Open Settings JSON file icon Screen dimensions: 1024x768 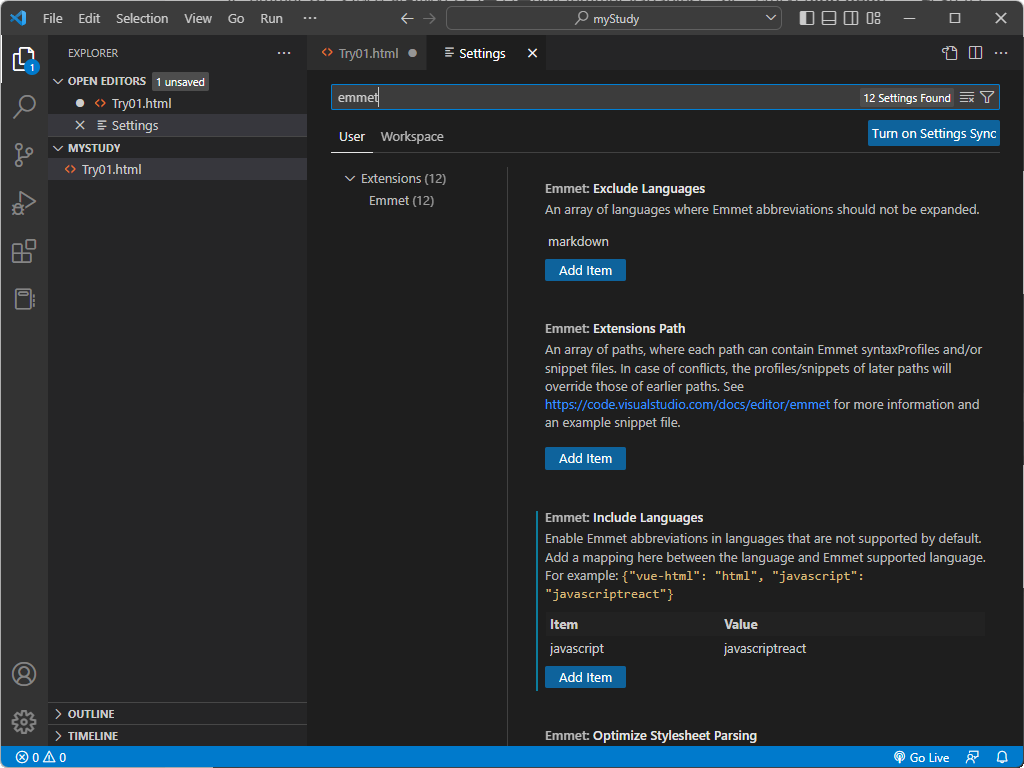tap(950, 53)
